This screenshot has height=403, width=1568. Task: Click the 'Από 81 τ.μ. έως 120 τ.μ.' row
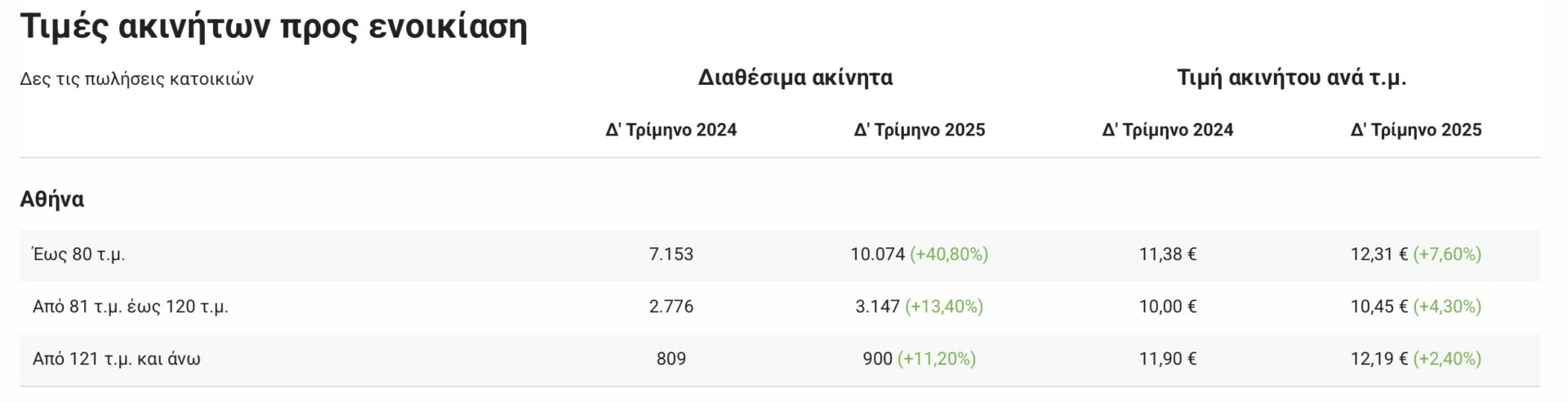coord(131,307)
